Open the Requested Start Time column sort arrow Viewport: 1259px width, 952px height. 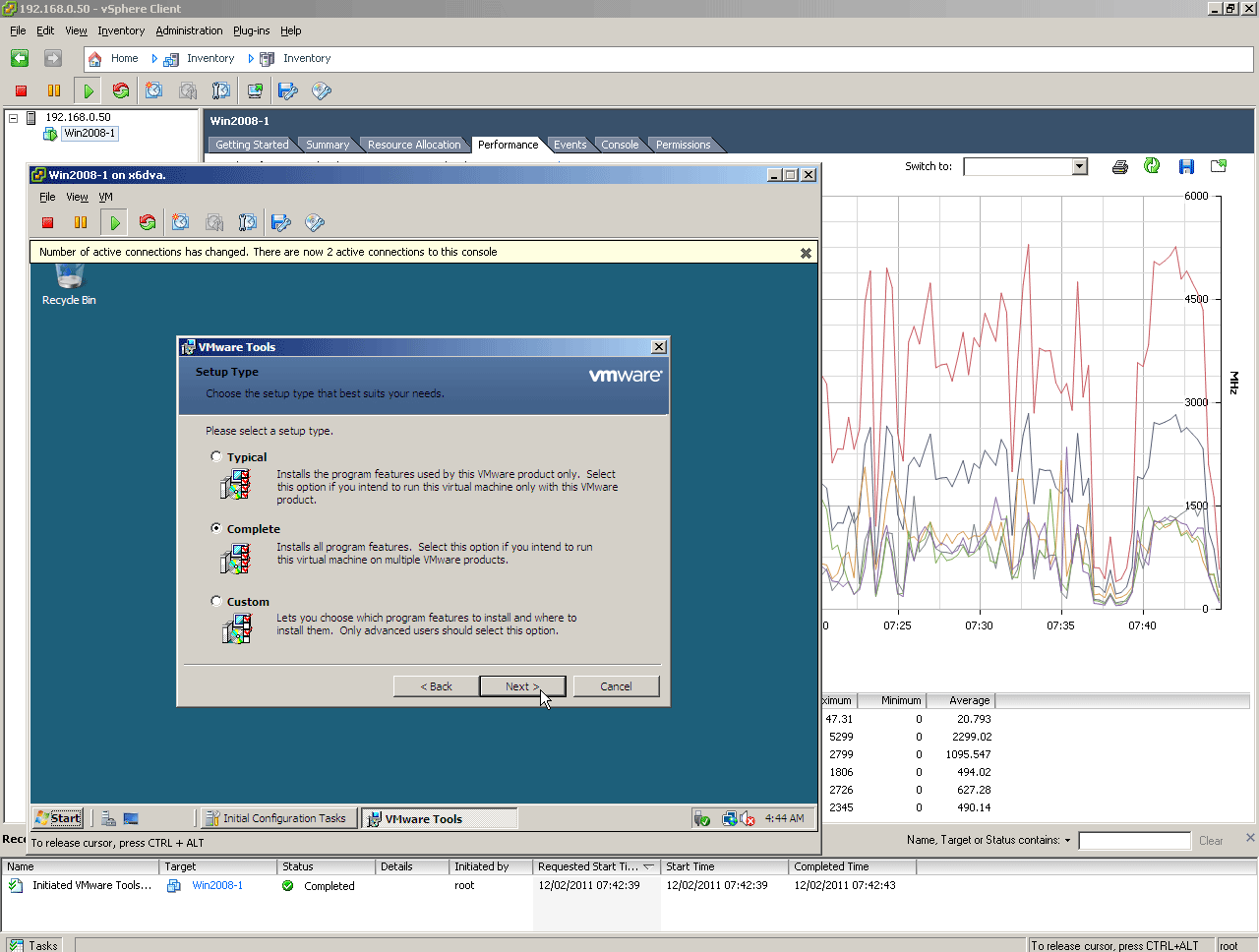pyautogui.click(x=648, y=866)
